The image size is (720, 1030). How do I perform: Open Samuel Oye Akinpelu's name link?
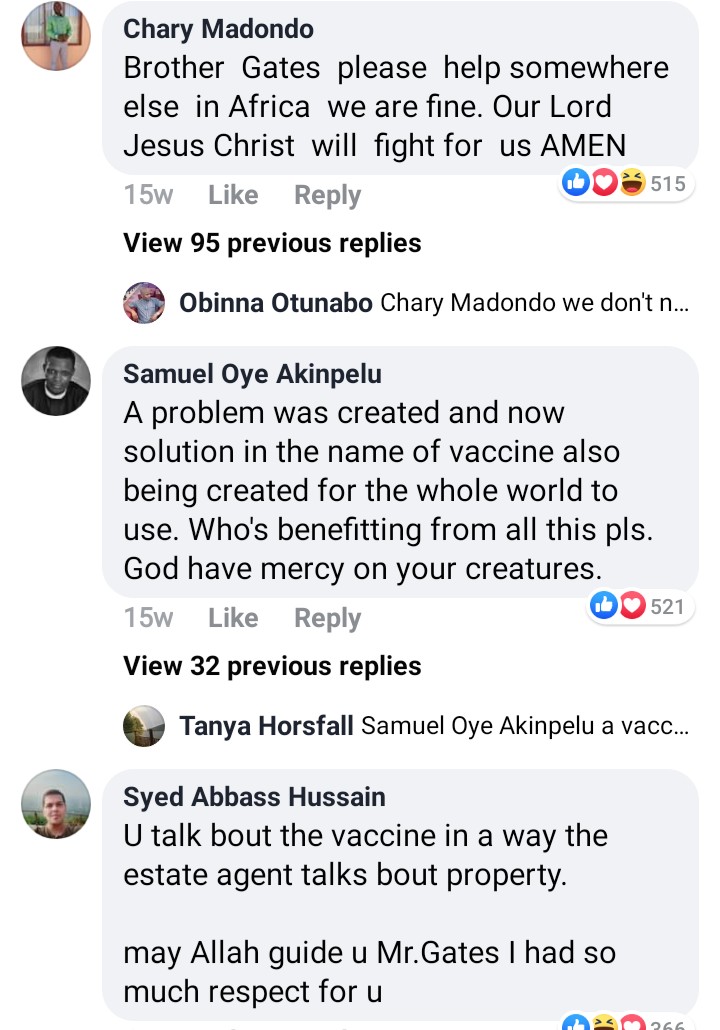pyautogui.click(x=252, y=374)
